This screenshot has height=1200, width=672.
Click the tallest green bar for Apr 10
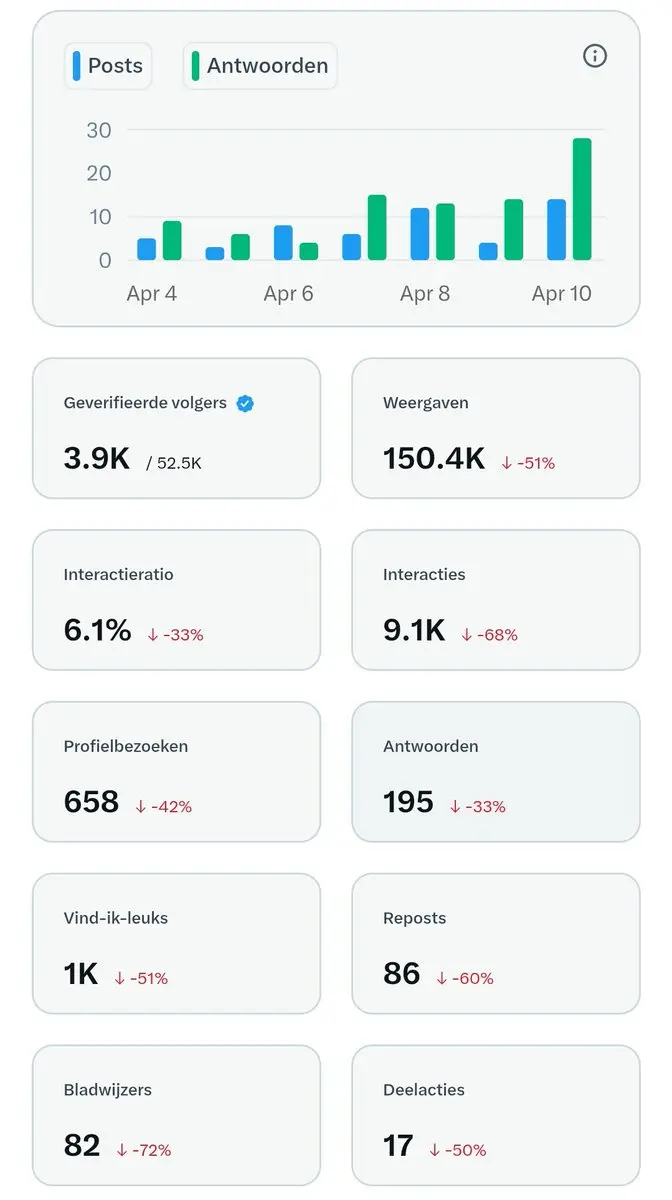[x=582, y=200]
